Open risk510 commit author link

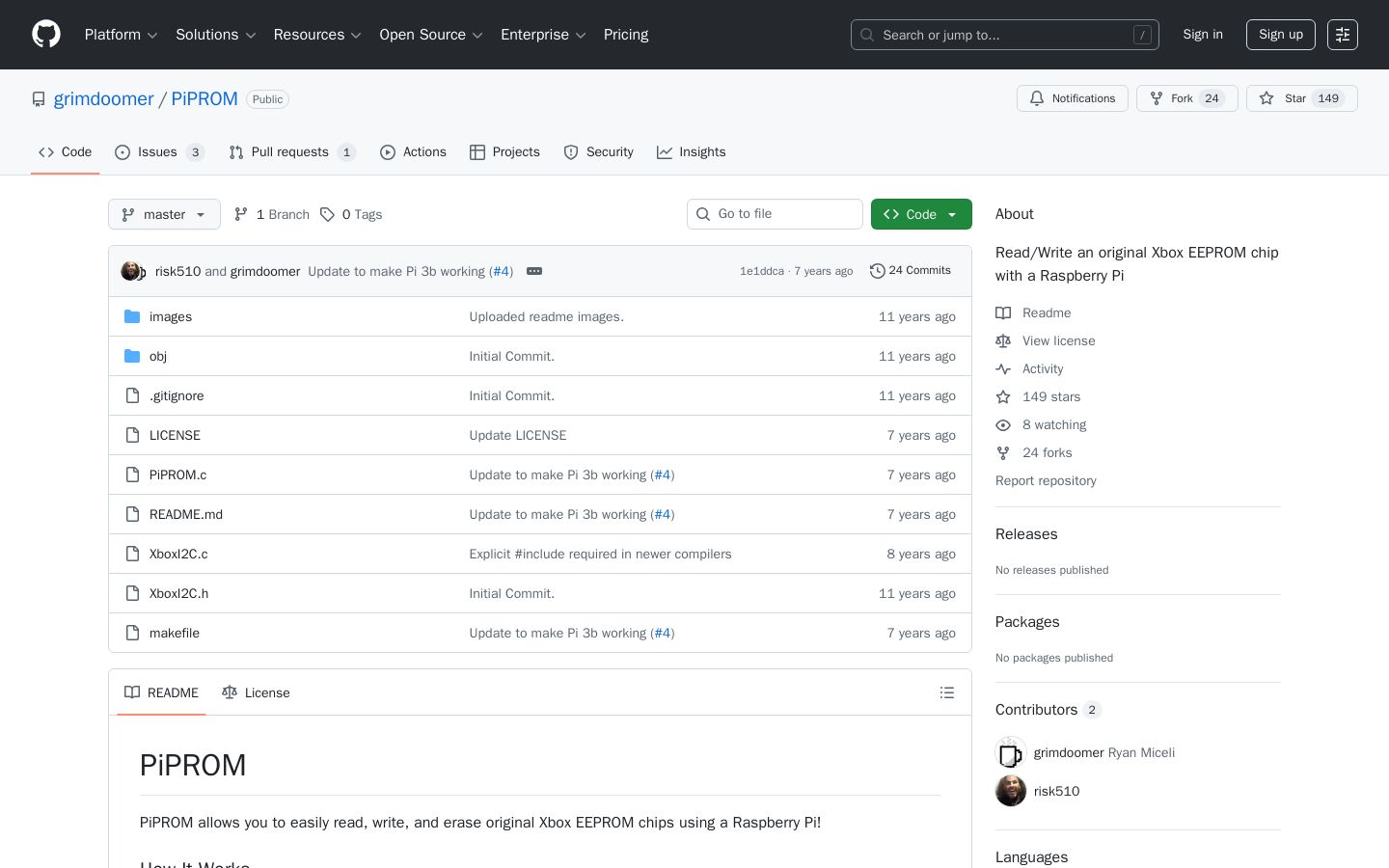[x=177, y=271]
